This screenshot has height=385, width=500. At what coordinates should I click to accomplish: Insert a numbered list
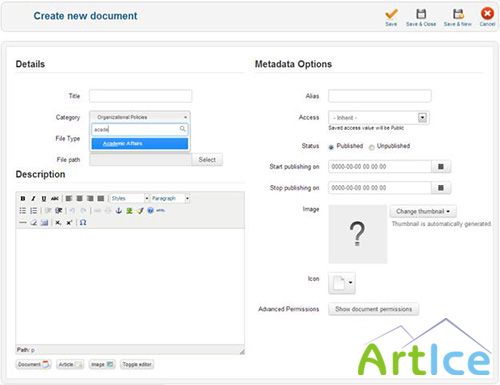point(33,211)
